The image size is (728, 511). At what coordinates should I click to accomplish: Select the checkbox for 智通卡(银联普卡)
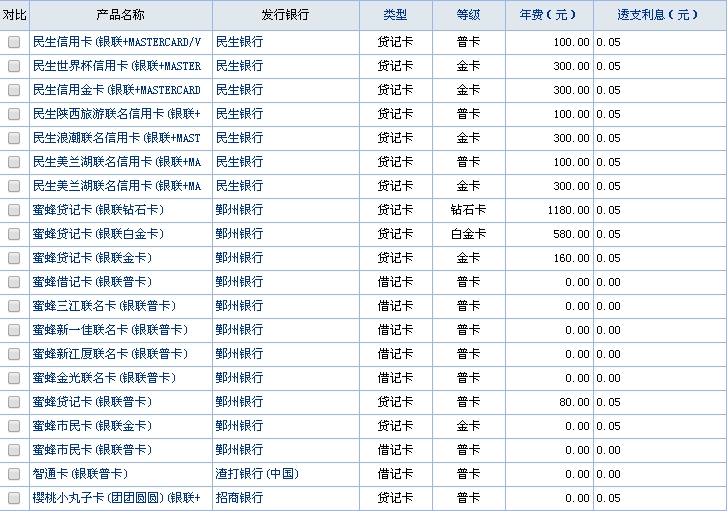[14, 474]
